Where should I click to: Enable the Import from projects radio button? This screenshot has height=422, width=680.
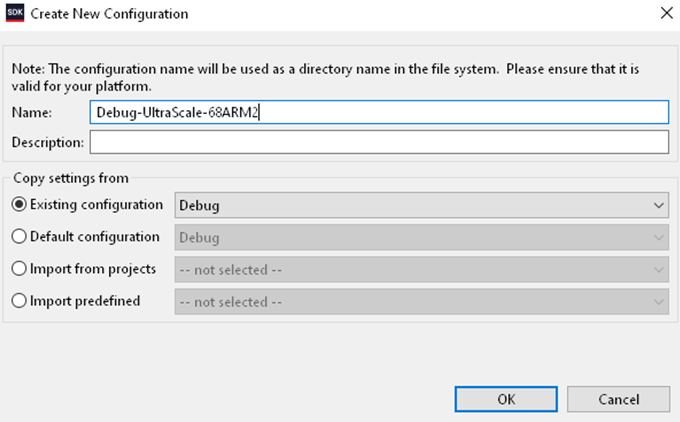point(18,269)
